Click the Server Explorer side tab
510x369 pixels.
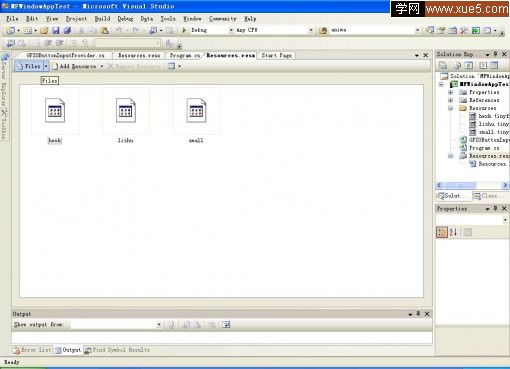(x=4, y=79)
